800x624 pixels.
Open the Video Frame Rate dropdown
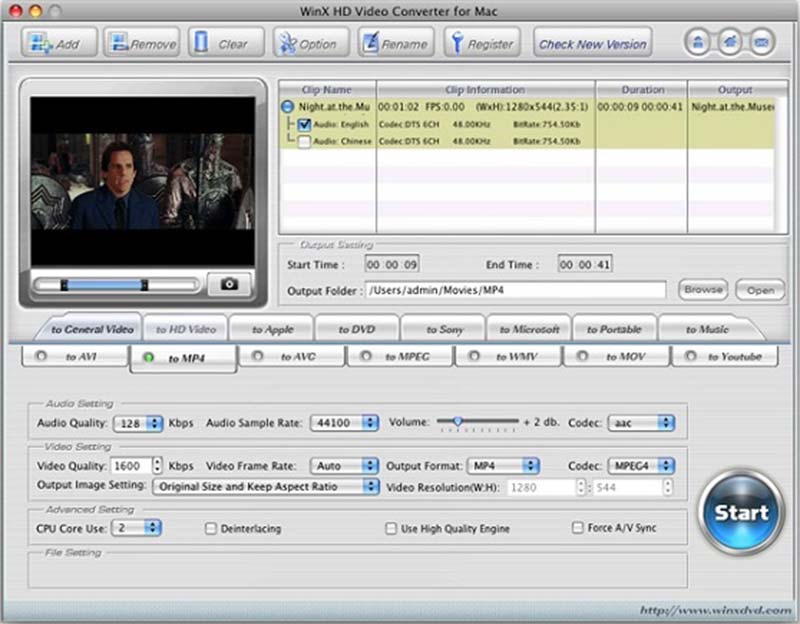coord(345,465)
